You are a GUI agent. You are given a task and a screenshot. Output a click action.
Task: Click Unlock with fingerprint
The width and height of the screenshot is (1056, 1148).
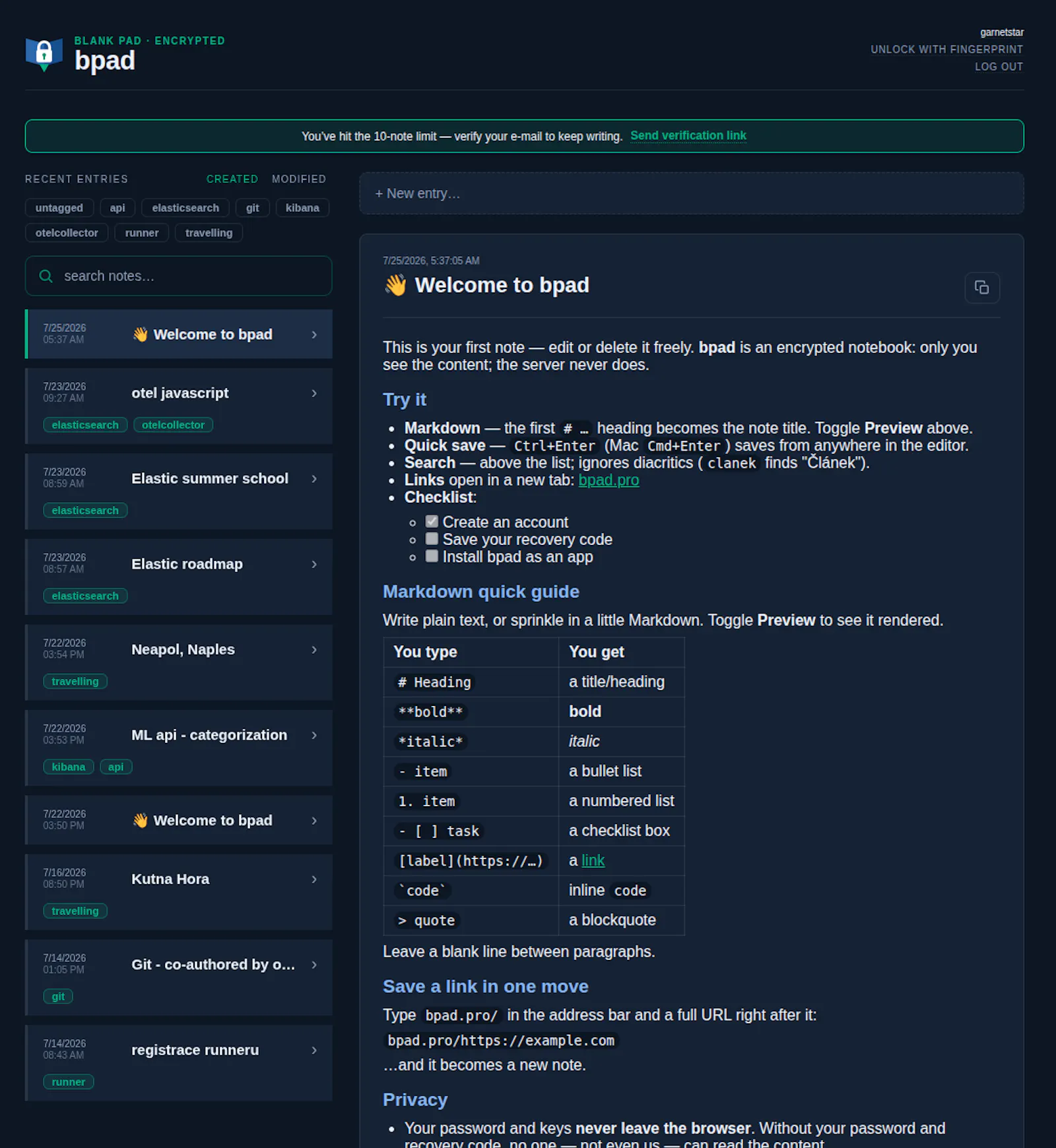(946, 49)
